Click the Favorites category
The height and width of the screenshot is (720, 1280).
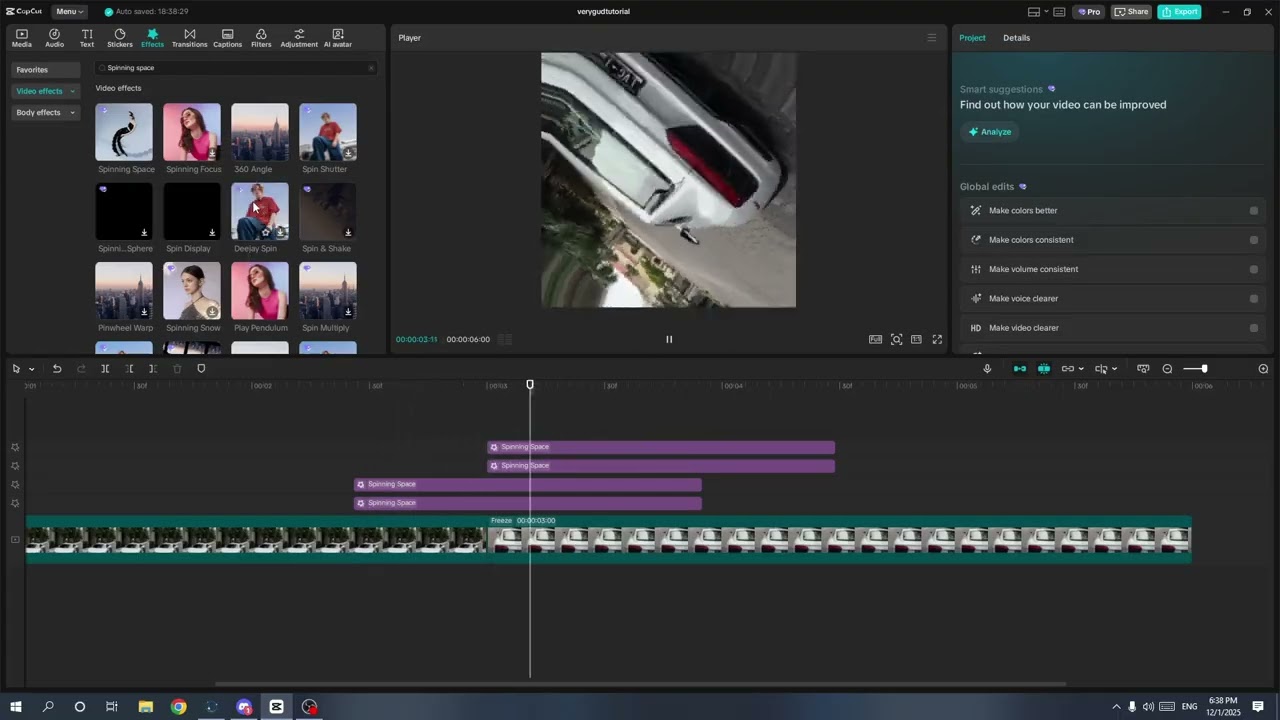pos(46,70)
